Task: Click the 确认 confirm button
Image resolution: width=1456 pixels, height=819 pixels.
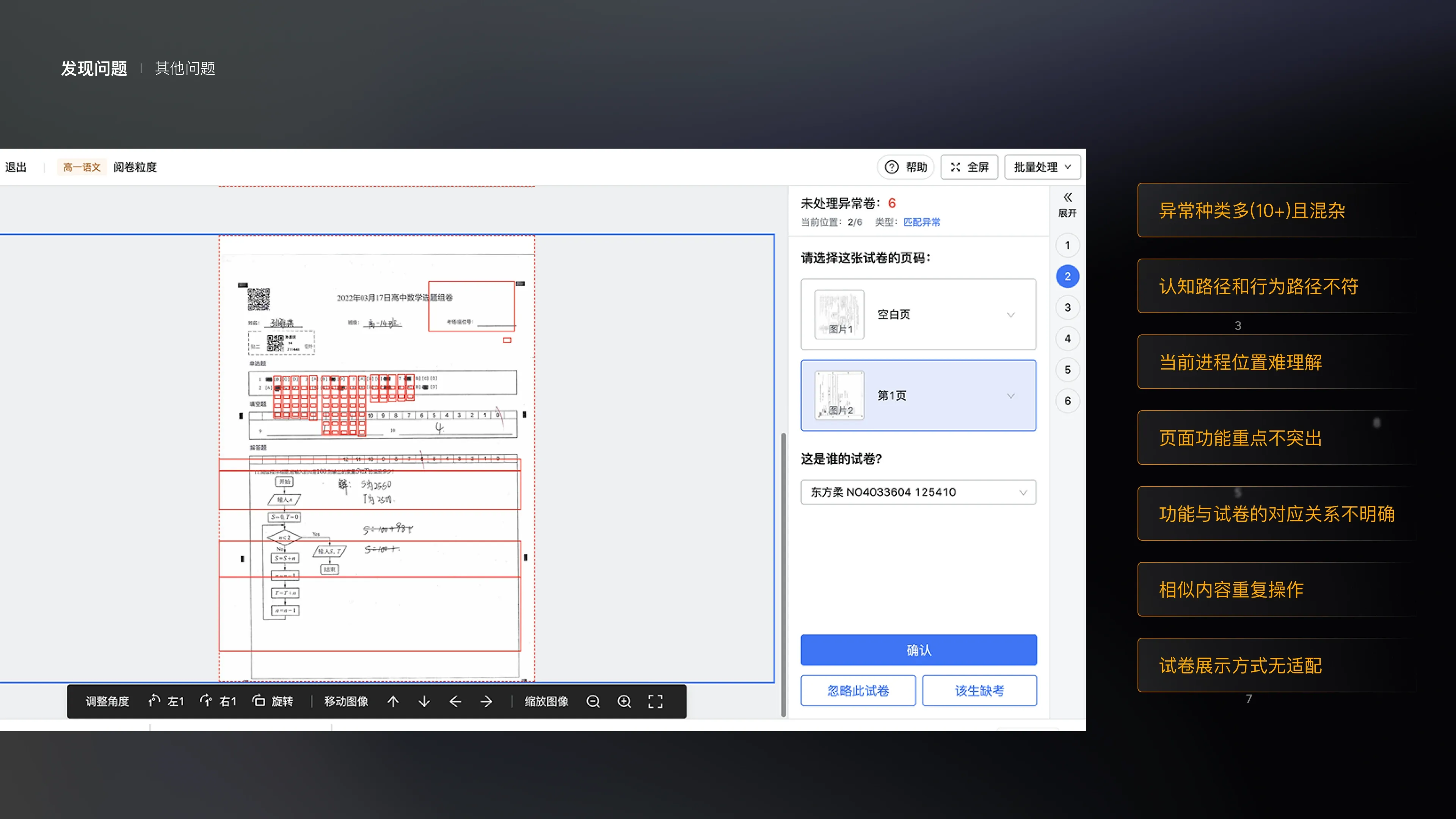Action: click(918, 650)
